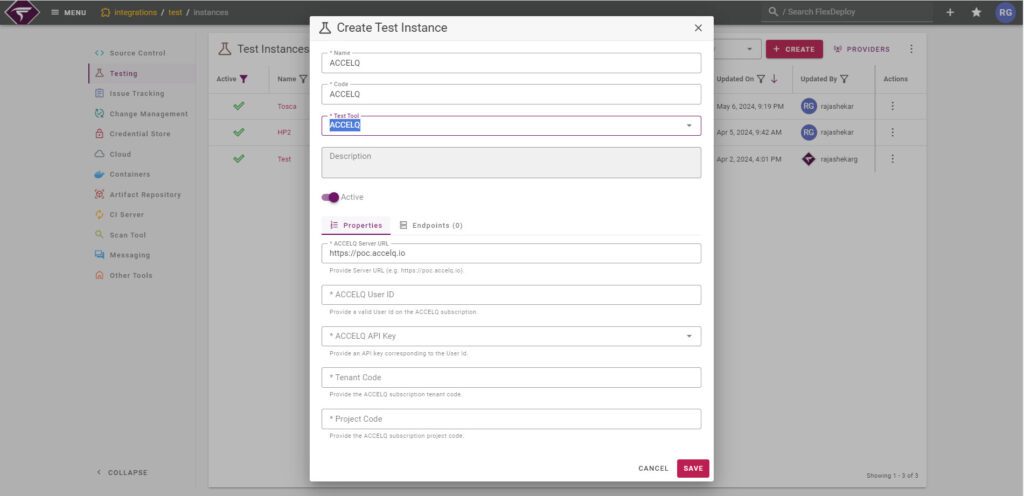Click the Tenant Code field

tap(511, 377)
